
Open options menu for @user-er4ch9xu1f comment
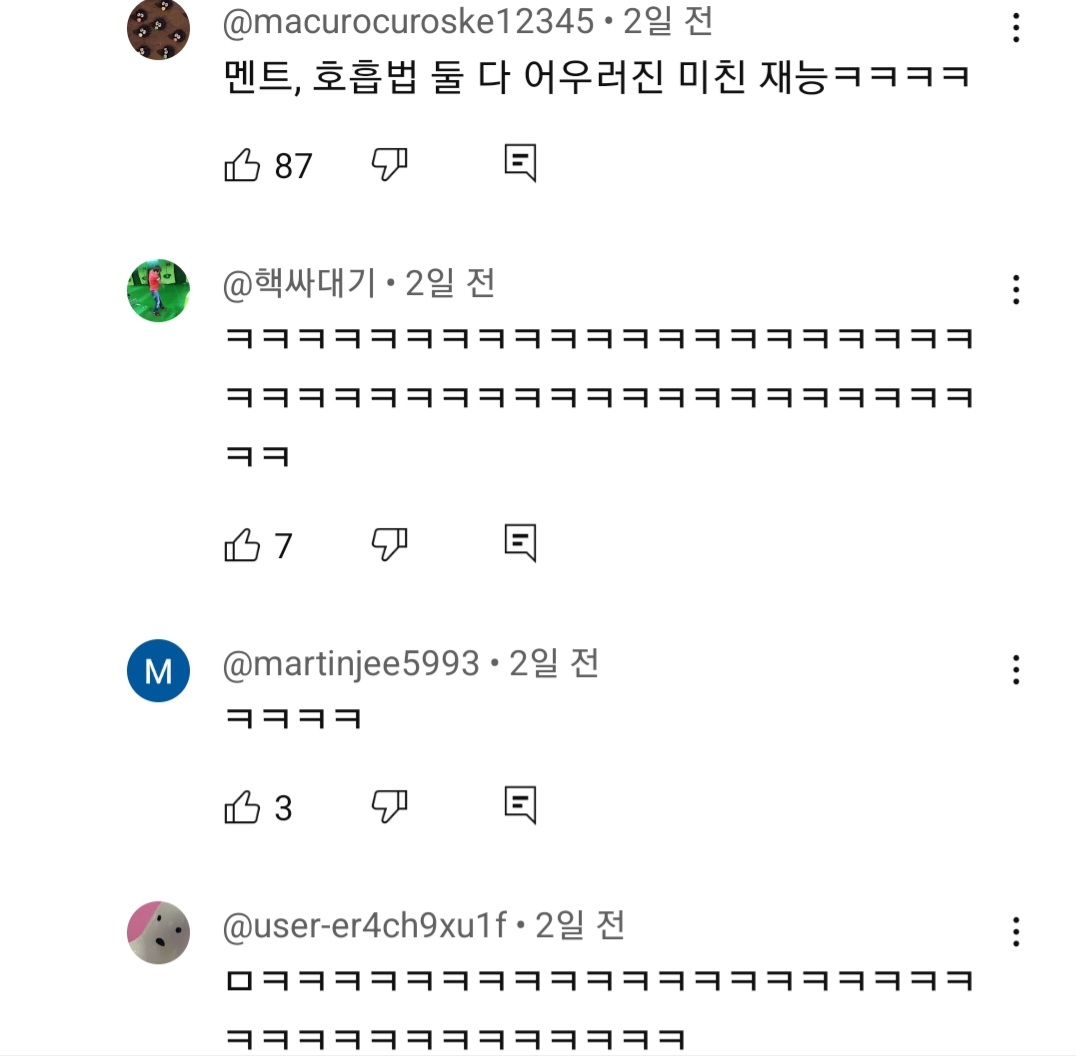tap(1016, 931)
